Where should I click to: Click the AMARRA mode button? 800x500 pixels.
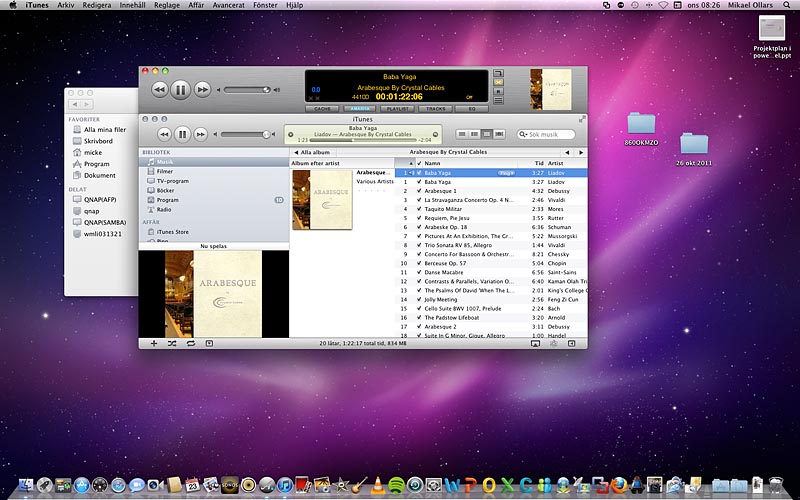point(360,109)
